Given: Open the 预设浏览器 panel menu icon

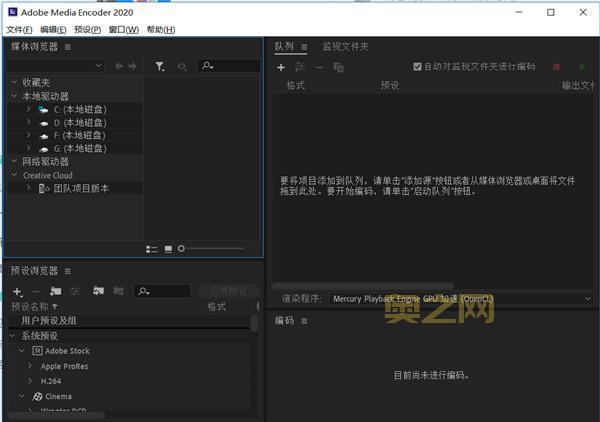Looking at the screenshot, I should pyautogui.click(x=68, y=271).
